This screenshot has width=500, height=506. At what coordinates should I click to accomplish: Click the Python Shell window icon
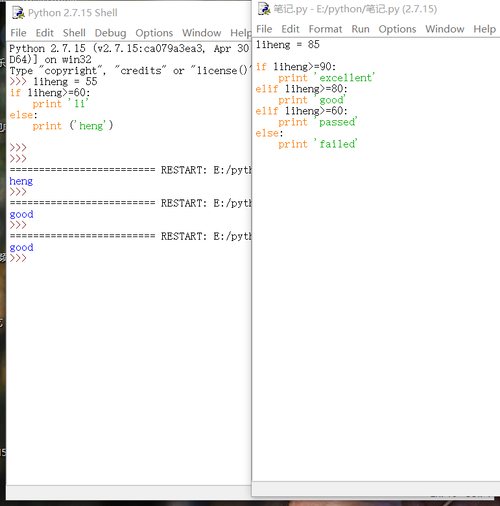click(18, 13)
